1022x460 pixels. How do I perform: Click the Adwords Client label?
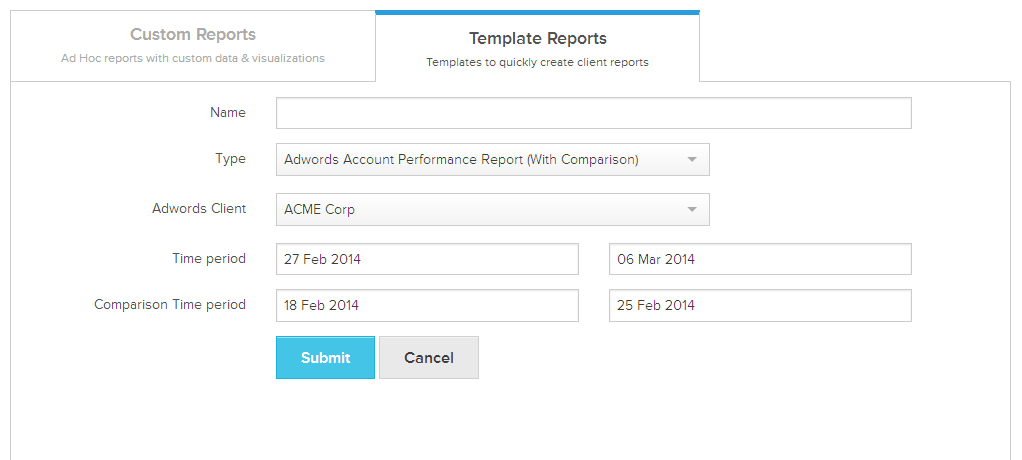[x=199, y=210]
